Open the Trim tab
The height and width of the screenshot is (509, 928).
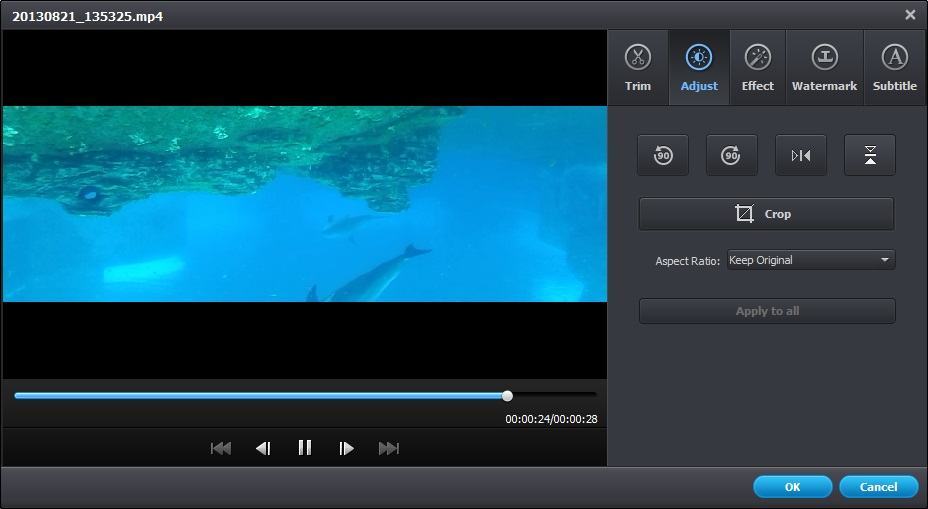(637, 68)
